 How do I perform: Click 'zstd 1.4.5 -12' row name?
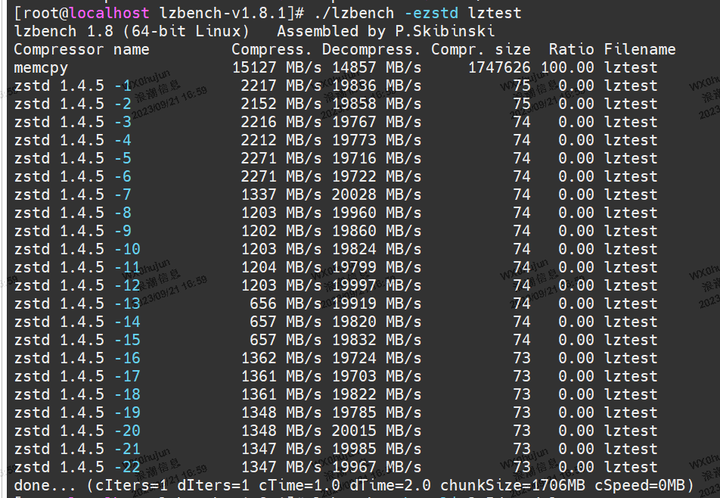pyautogui.click(x=77, y=286)
